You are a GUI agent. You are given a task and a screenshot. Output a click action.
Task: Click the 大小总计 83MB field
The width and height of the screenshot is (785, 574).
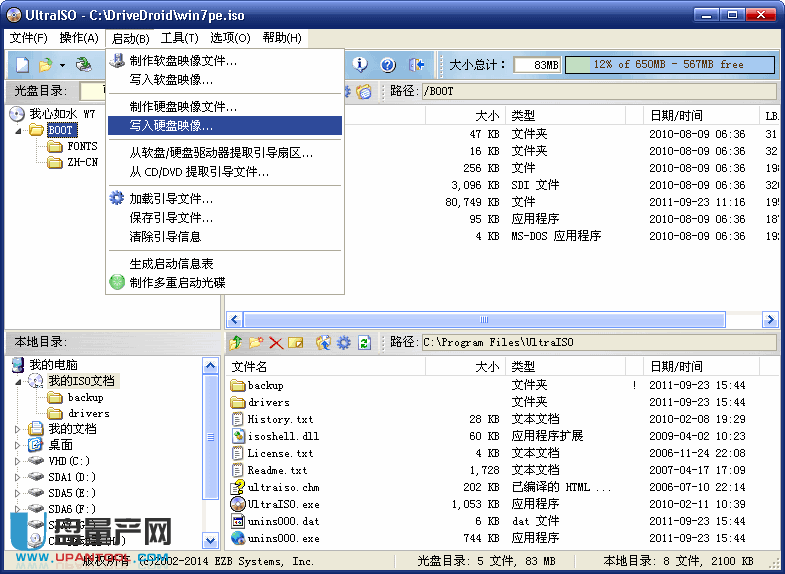point(537,65)
